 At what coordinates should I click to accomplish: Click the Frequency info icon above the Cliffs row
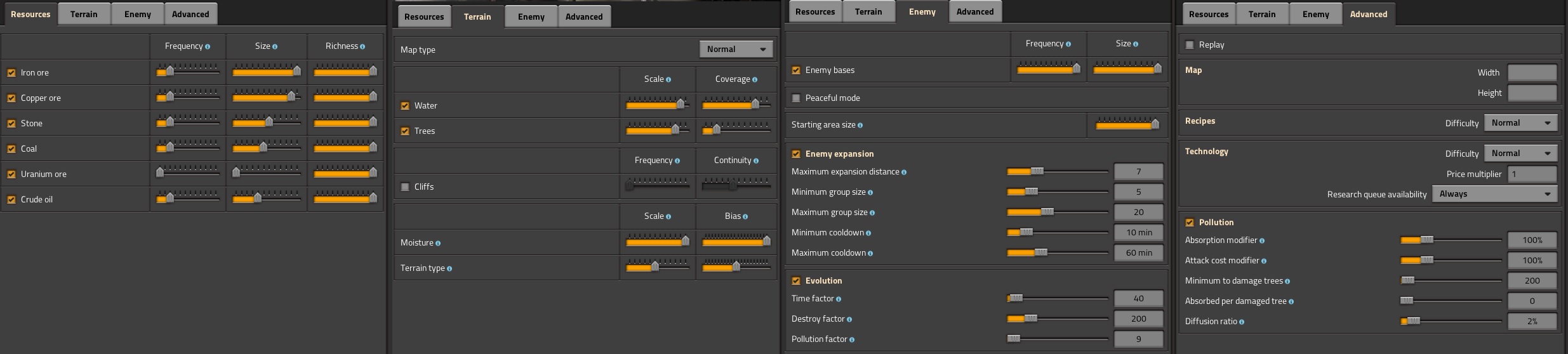tap(677, 161)
